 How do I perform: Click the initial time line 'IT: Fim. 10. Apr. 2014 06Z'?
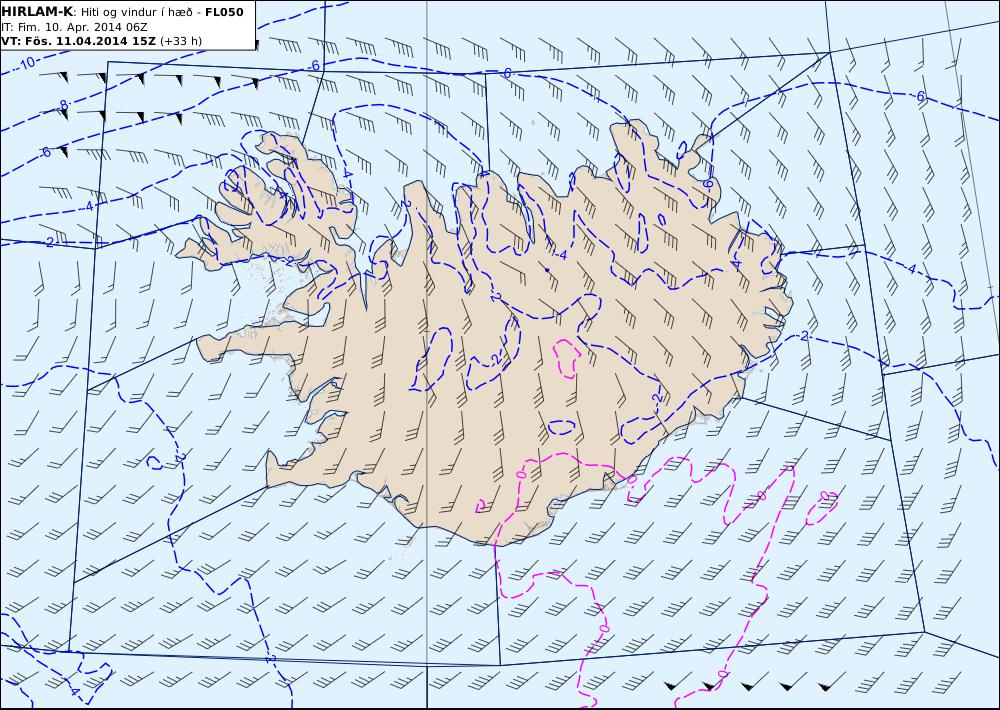coord(75,27)
